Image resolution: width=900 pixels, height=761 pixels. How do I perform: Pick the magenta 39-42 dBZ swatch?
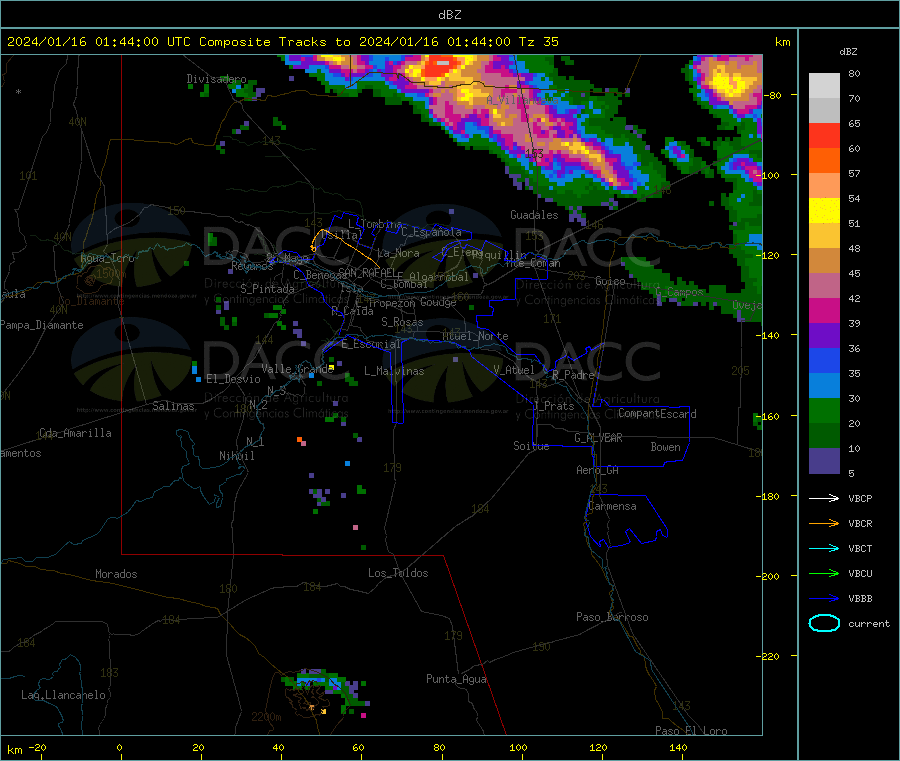pos(824,310)
